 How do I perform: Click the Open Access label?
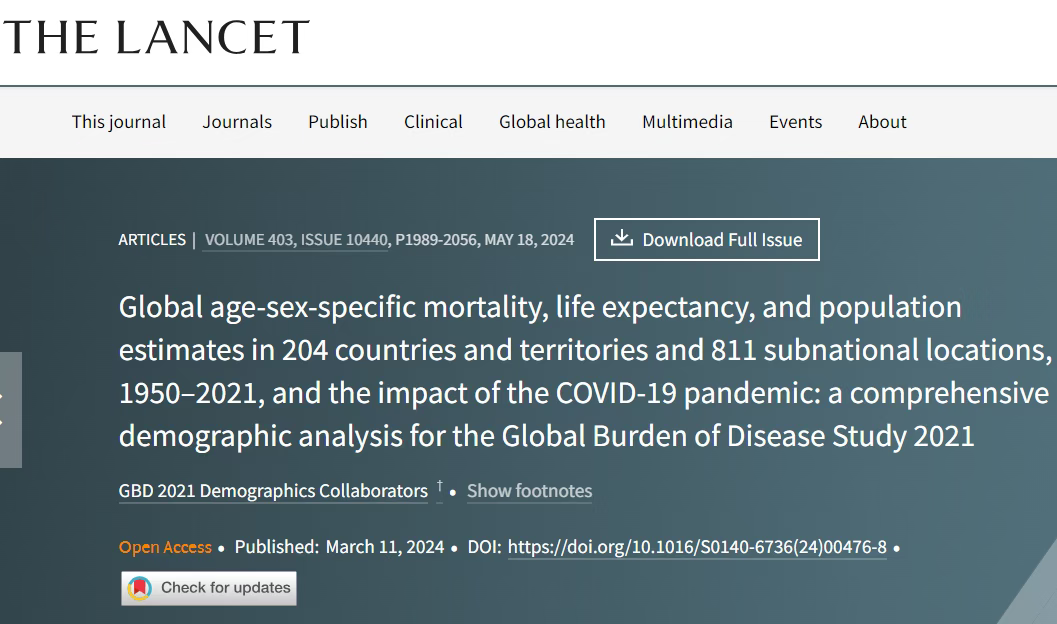pyautogui.click(x=165, y=547)
